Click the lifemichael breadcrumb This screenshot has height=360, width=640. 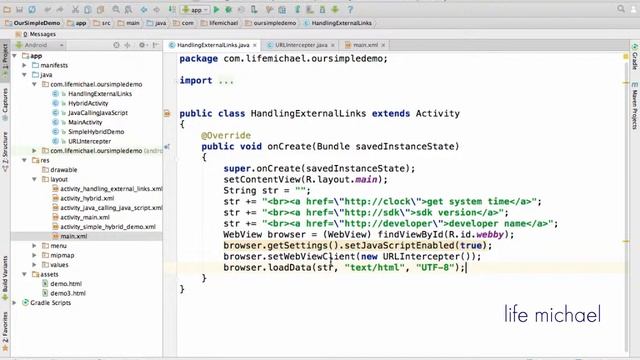220,23
